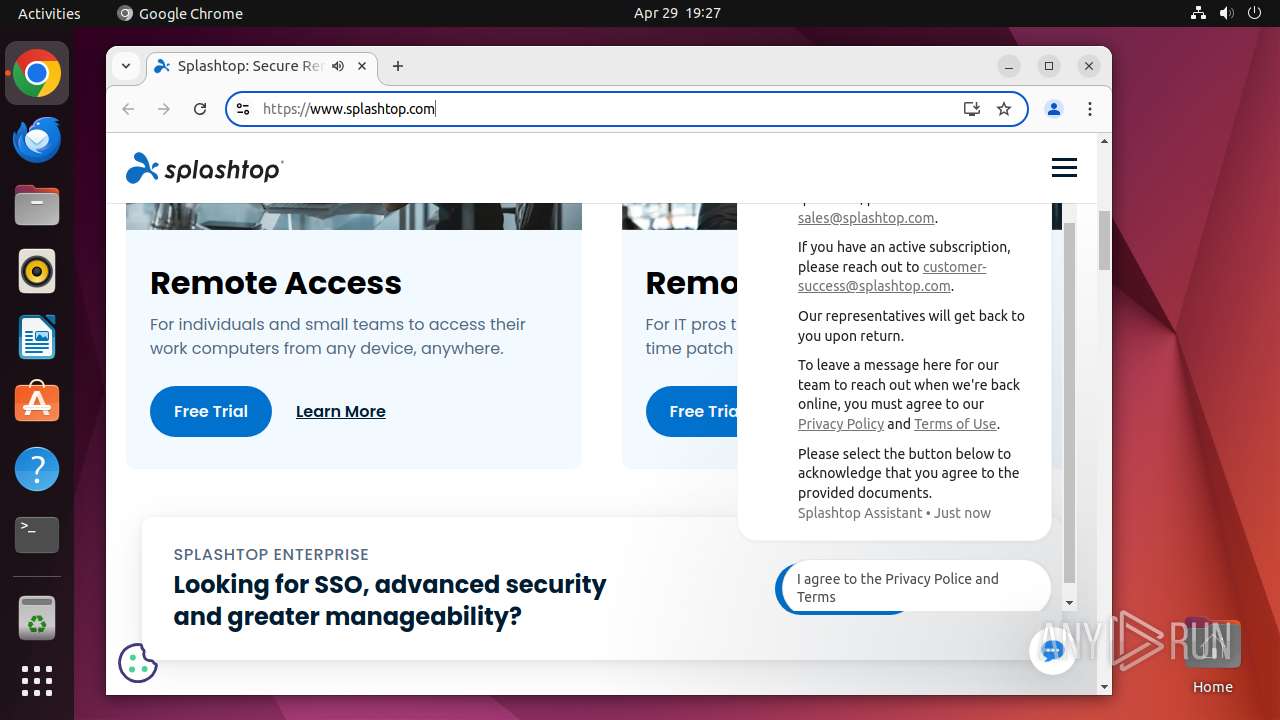This screenshot has height=720, width=1280.
Task: Open the Trash in the dock
Action: click(37, 618)
